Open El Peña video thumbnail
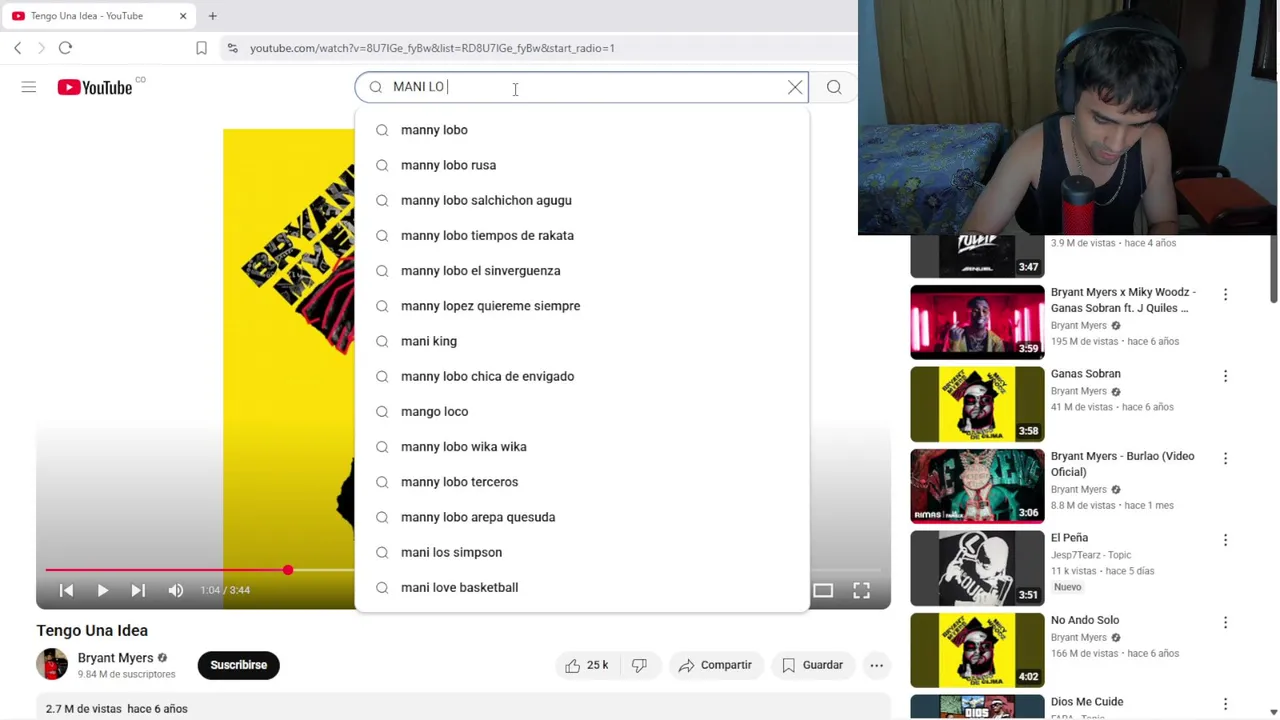This screenshot has width=1280, height=720. click(x=977, y=568)
